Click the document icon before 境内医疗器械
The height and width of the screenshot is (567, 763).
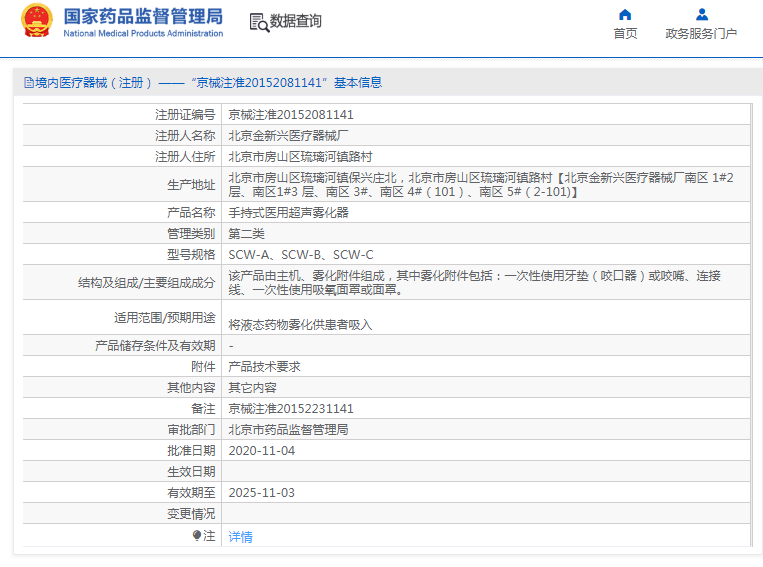(29, 83)
